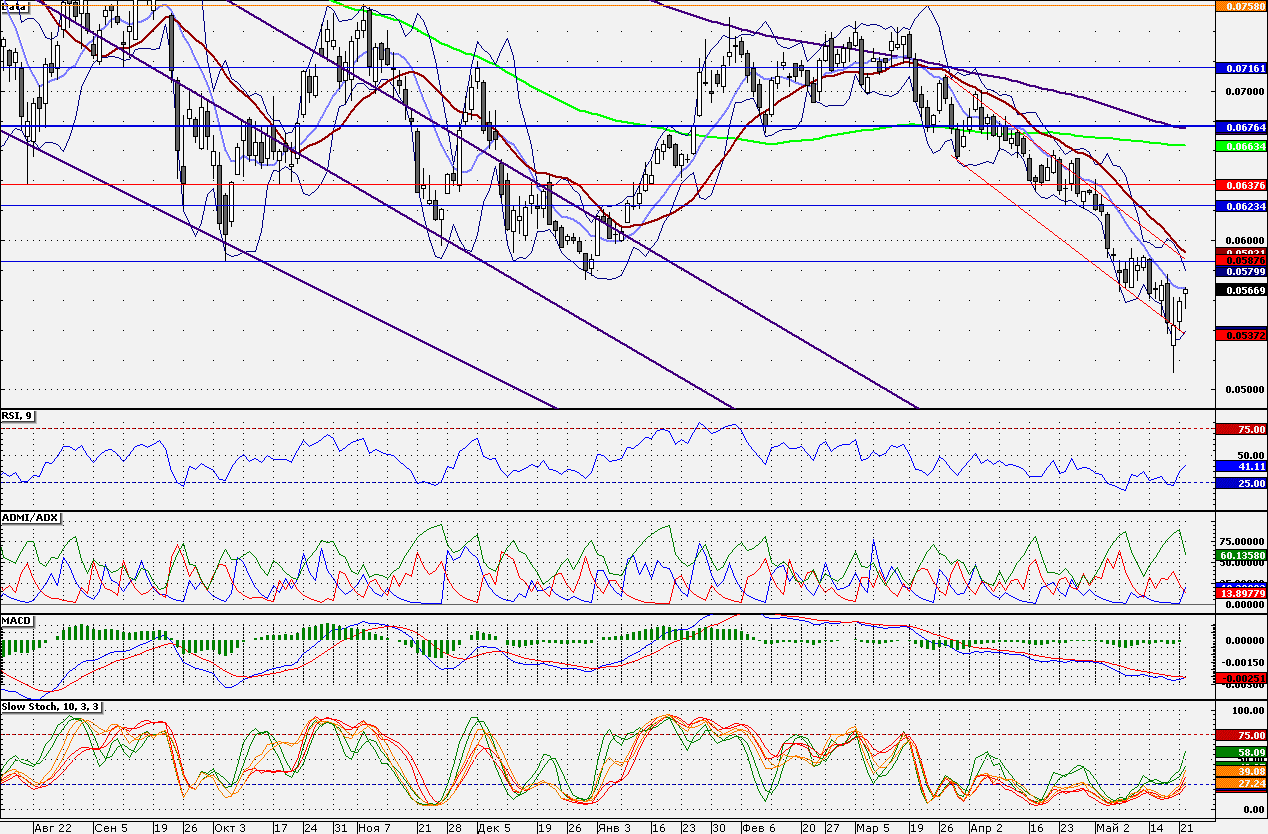
Task: Click the Мар 5 date on time axis
Action: click(x=873, y=828)
